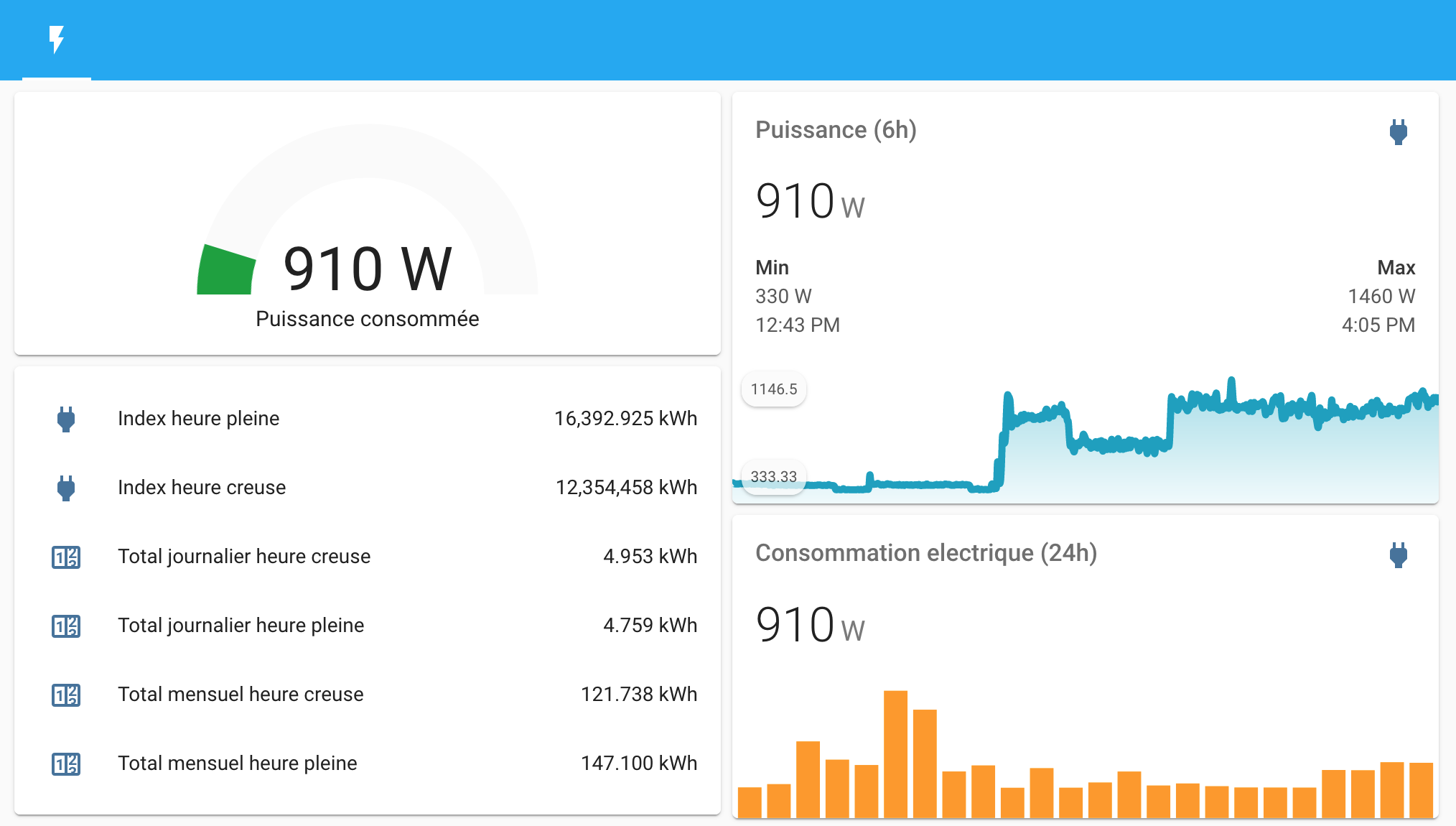Click plug icon on Puissance (6h) card
This screenshot has height=826, width=1456.
[1398, 132]
